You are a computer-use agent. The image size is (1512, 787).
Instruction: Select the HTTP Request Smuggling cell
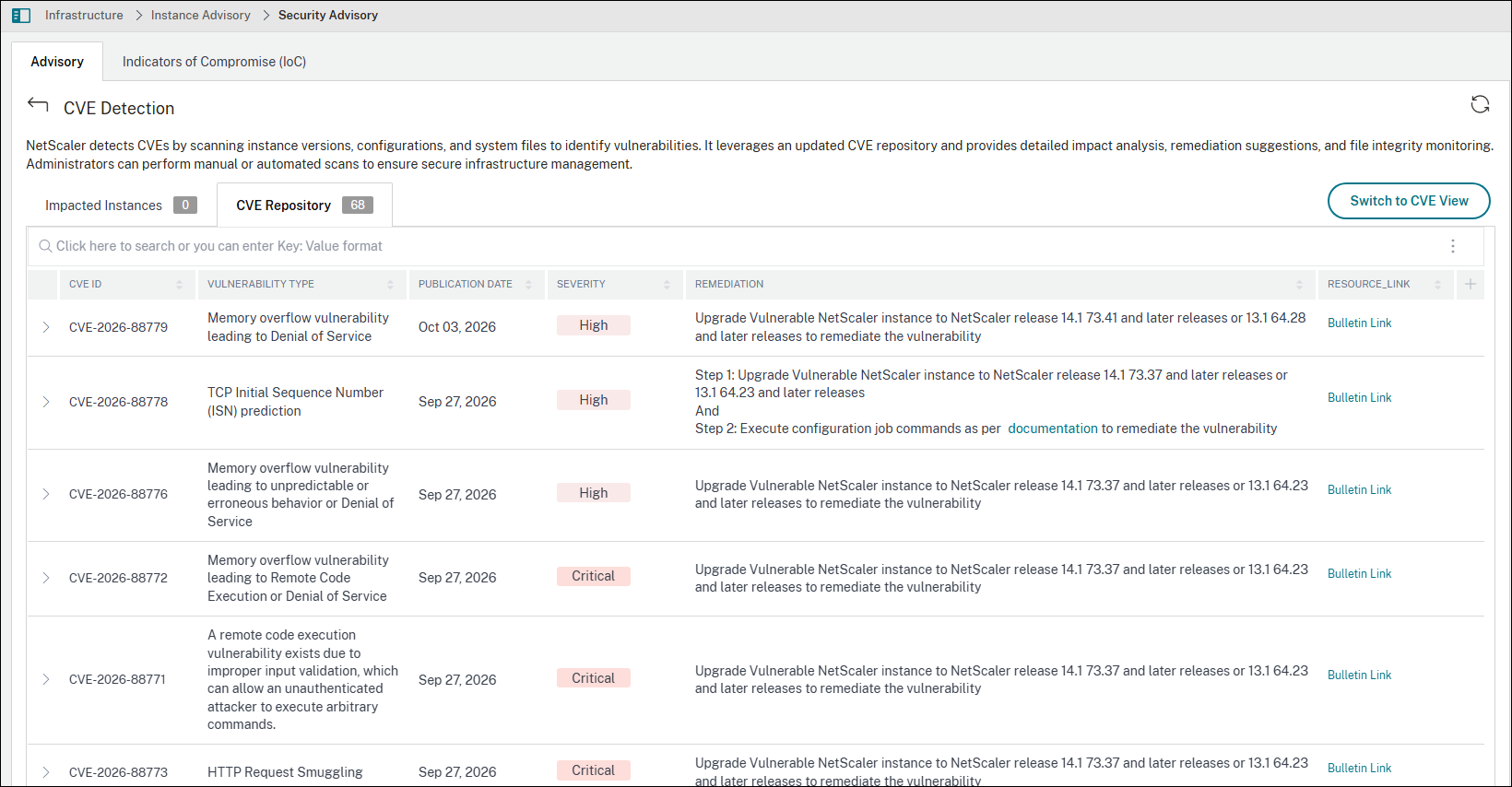(x=285, y=772)
